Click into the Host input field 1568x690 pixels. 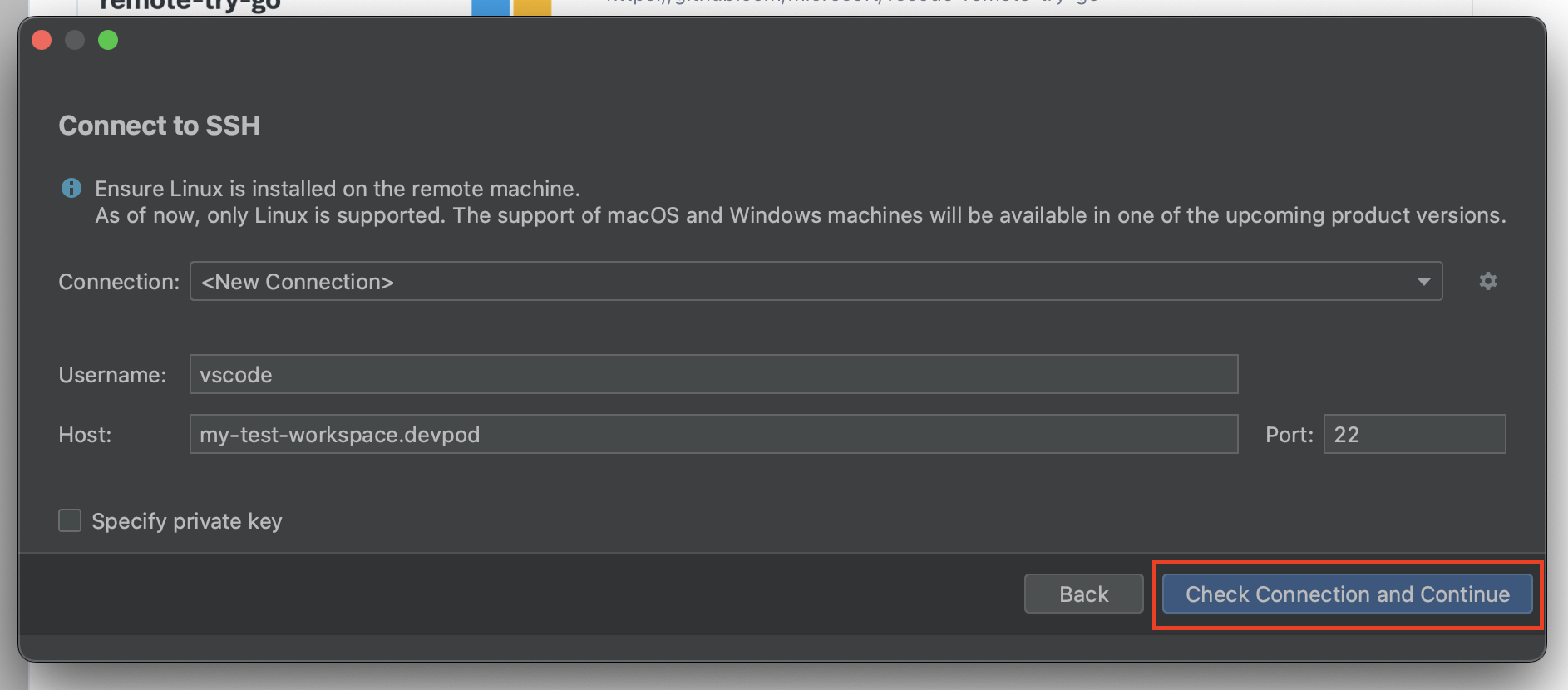tap(713, 435)
